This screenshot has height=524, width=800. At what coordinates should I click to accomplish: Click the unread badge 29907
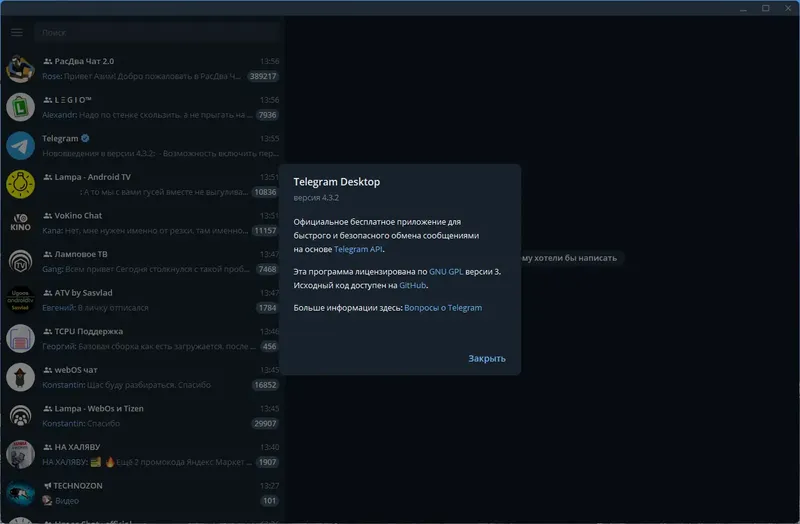pos(265,423)
